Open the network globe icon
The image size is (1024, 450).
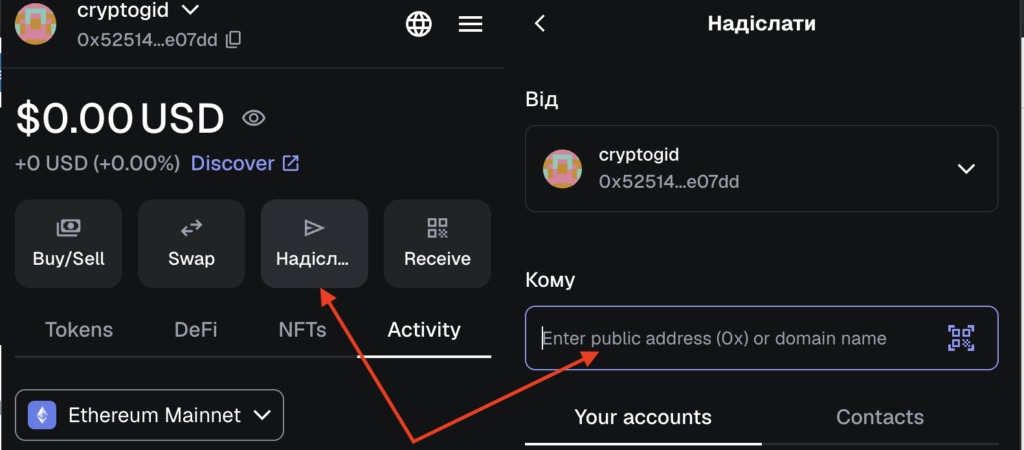pyautogui.click(x=419, y=24)
